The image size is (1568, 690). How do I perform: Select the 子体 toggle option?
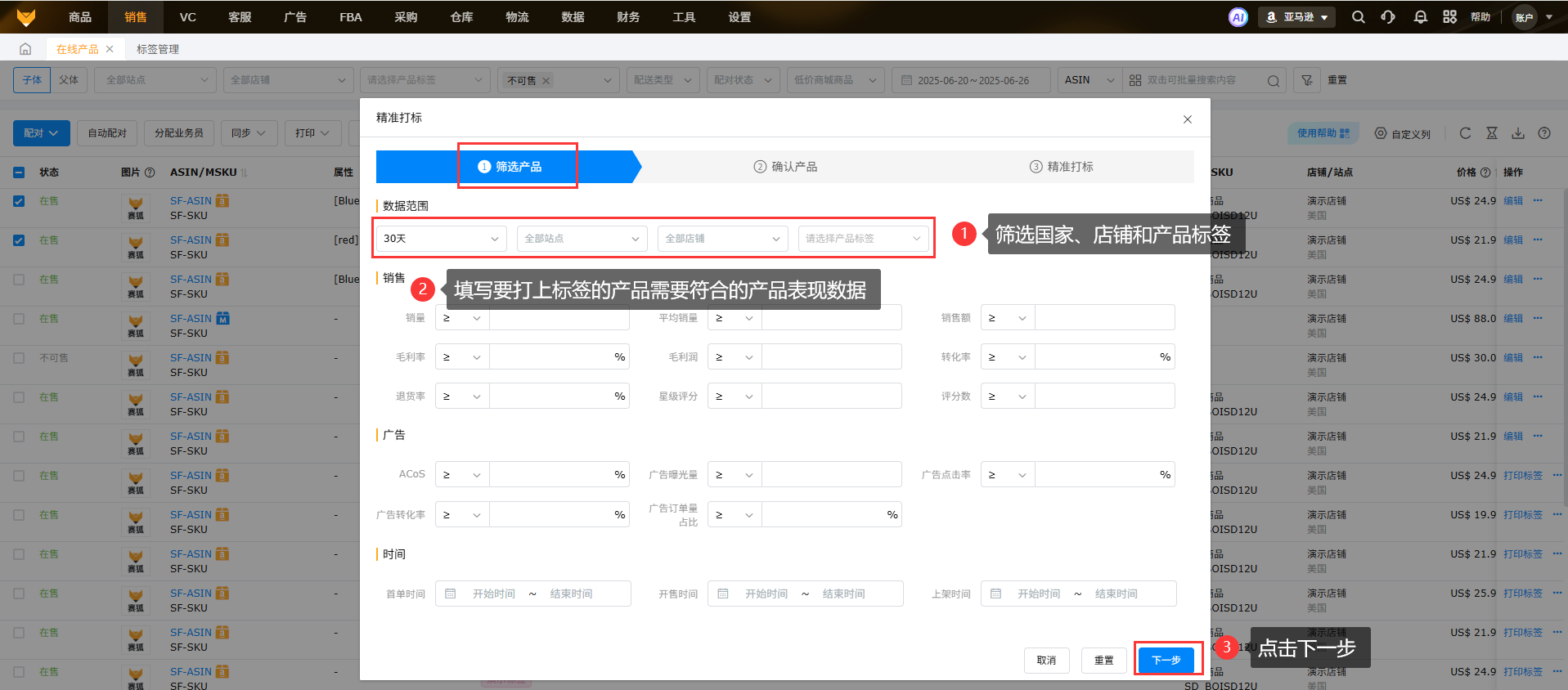[x=32, y=80]
